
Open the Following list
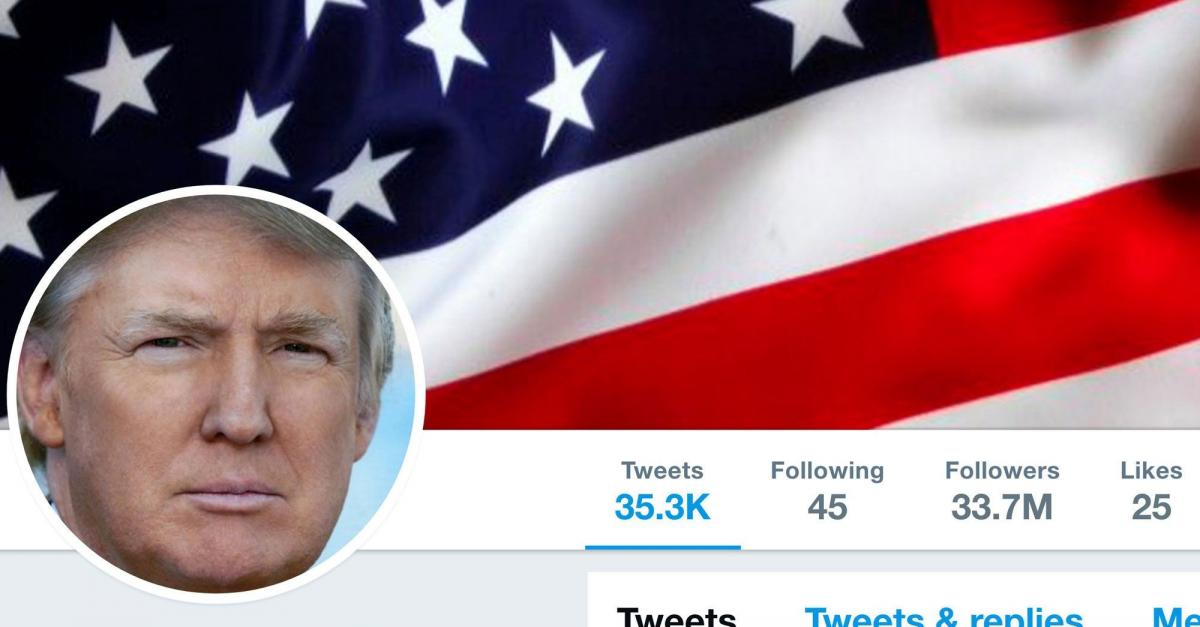[x=827, y=491]
